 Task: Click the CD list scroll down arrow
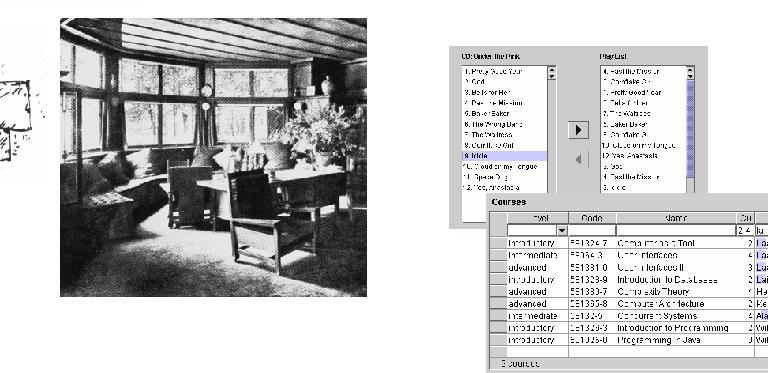[552, 76]
